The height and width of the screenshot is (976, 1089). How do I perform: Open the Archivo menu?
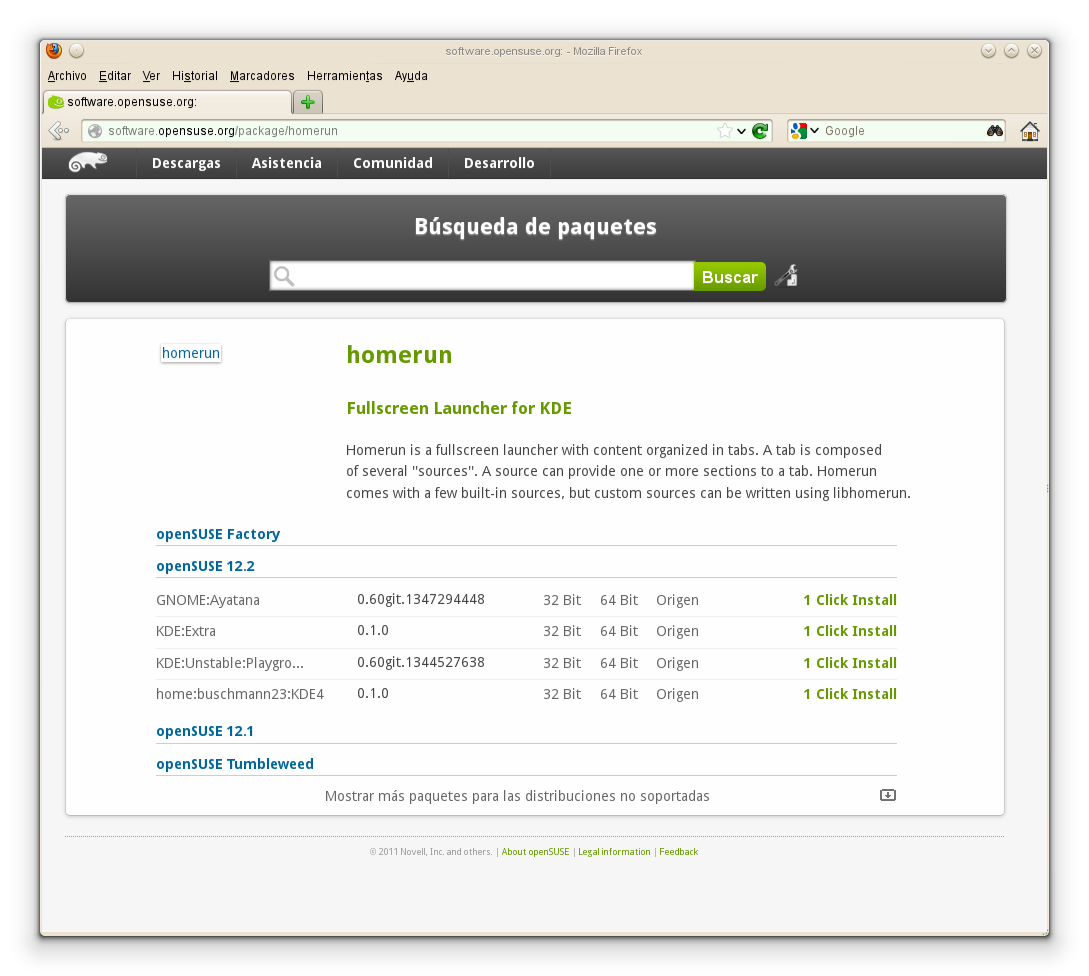click(67, 76)
